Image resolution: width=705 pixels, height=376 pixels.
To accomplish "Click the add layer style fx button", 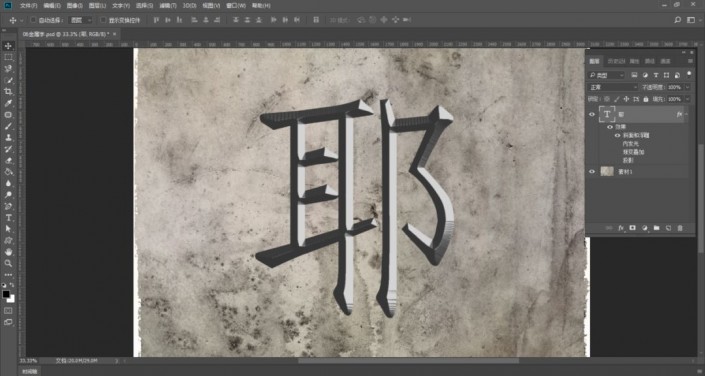I will tap(621, 228).
